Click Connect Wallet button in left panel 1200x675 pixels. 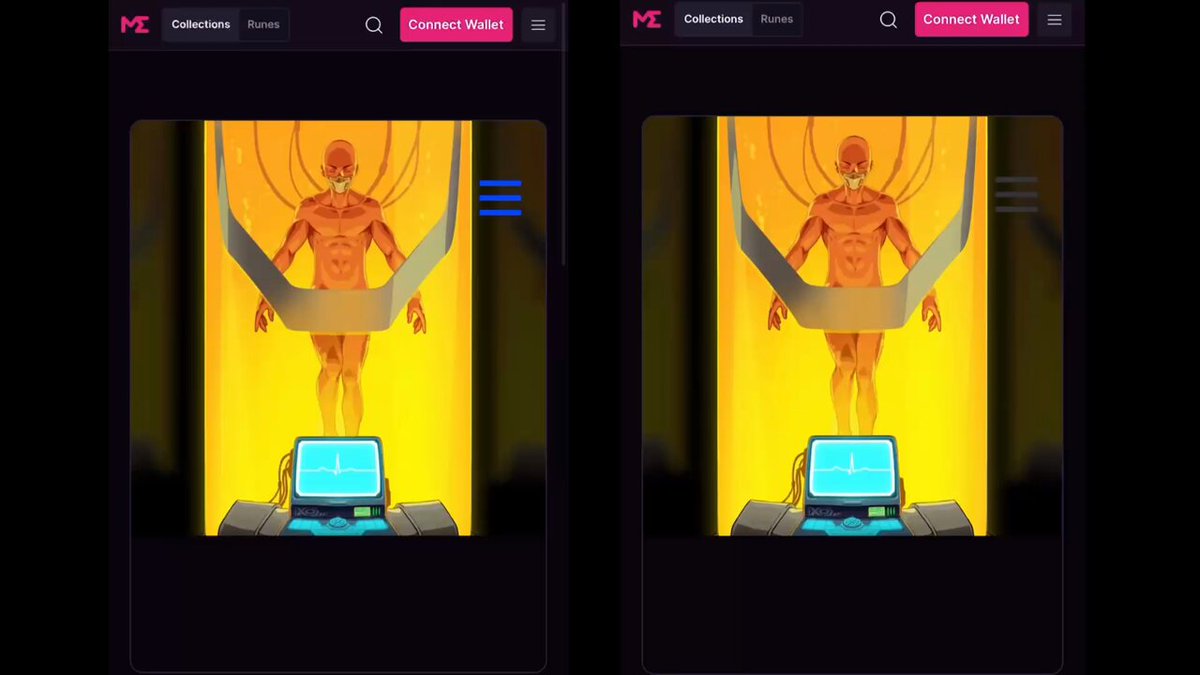[x=456, y=25]
